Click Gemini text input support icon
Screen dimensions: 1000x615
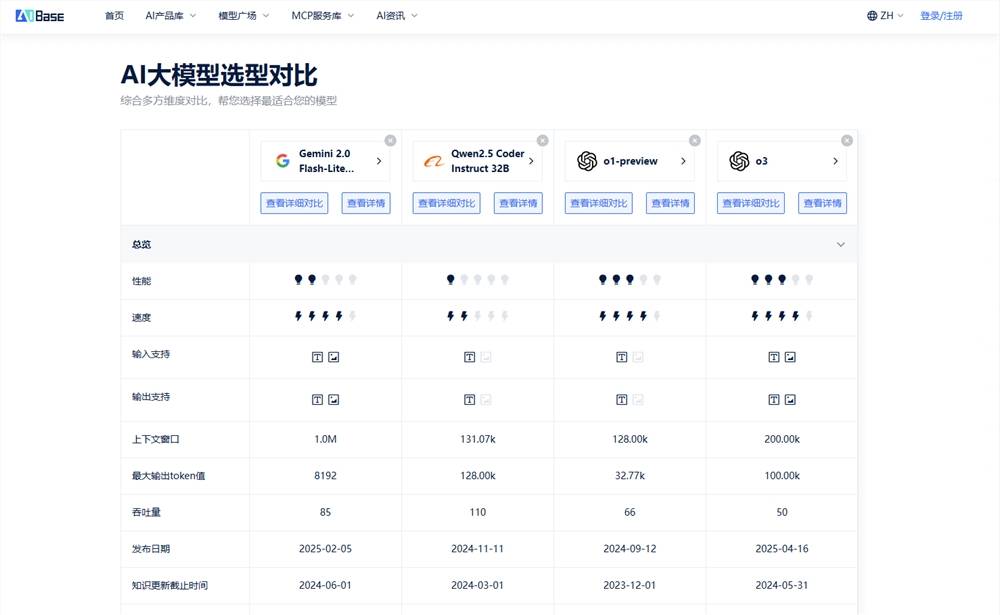[317, 357]
